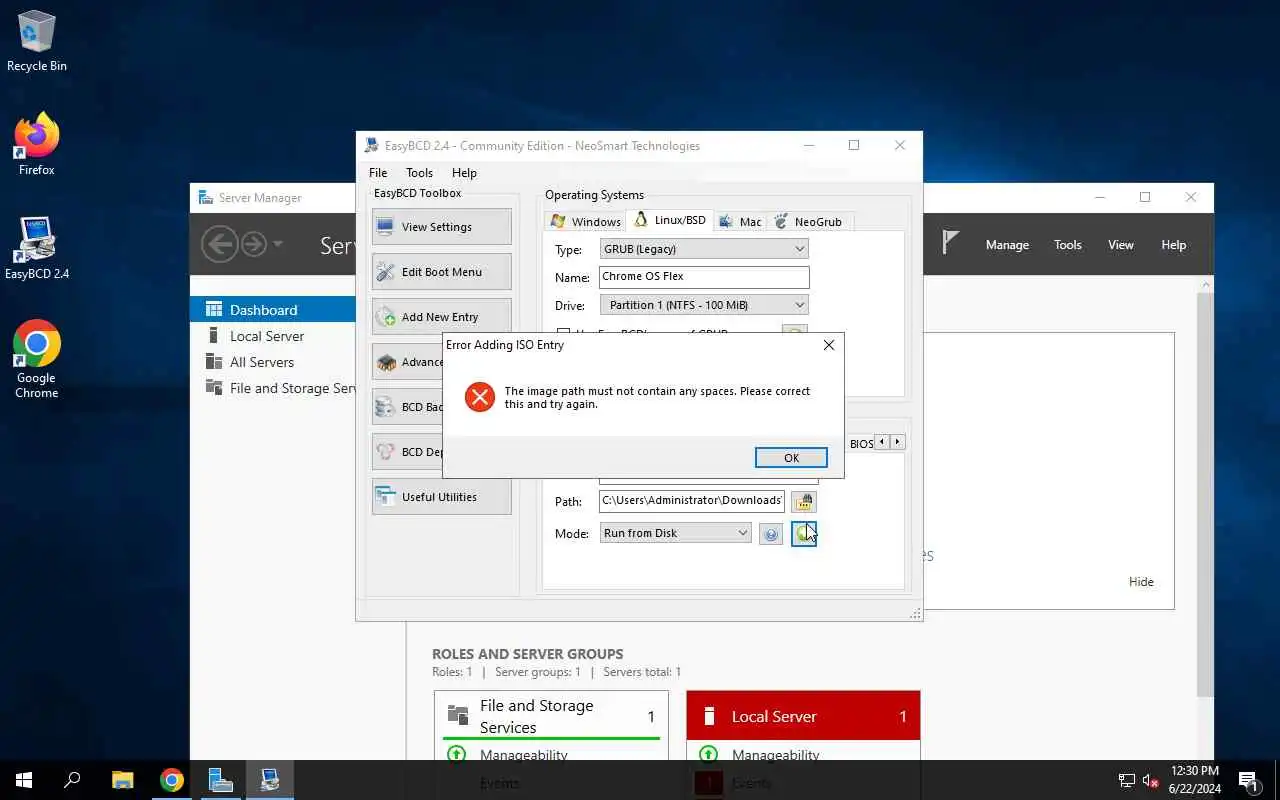Click the taskbar search icon
1280x800 pixels.
(x=72, y=780)
